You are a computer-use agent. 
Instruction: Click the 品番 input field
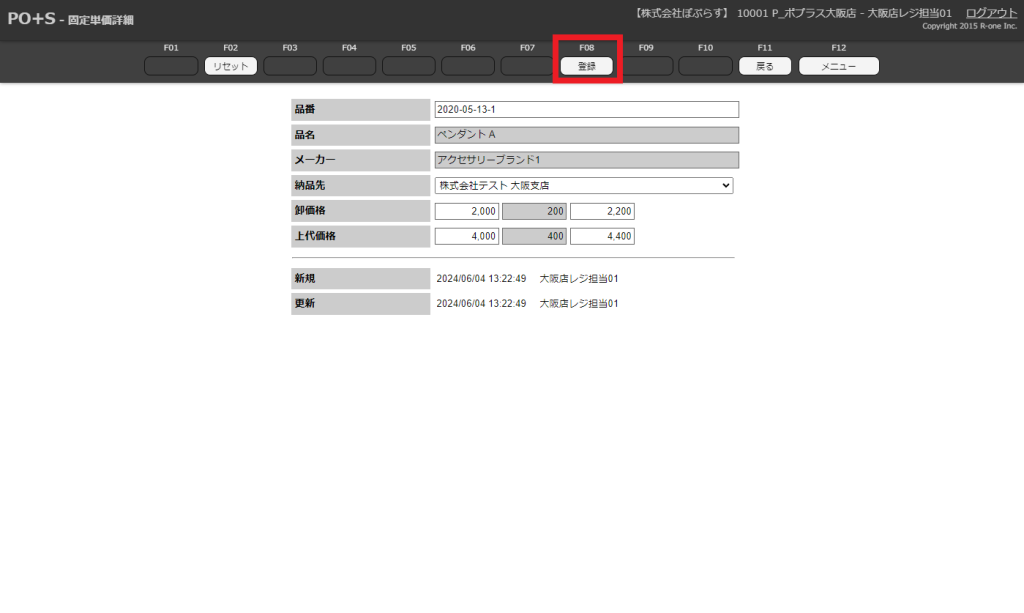pos(586,110)
